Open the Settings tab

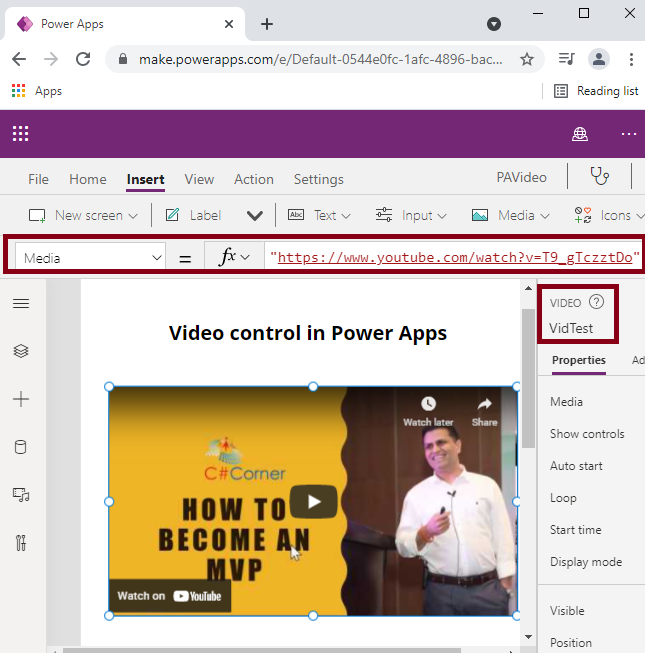319,179
